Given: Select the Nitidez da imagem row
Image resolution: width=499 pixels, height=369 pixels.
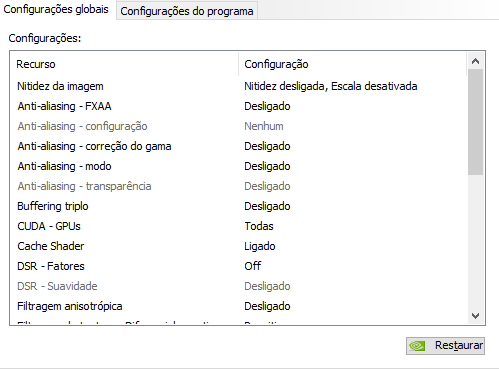Looking at the screenshot, I should click(238, 86).
